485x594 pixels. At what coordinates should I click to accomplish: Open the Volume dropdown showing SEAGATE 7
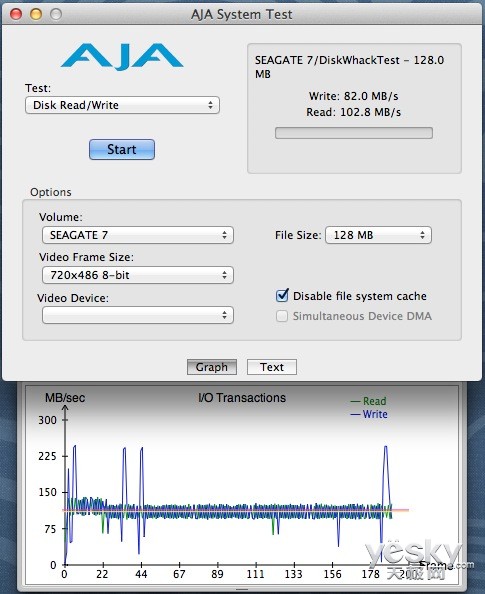click(138, 235)
